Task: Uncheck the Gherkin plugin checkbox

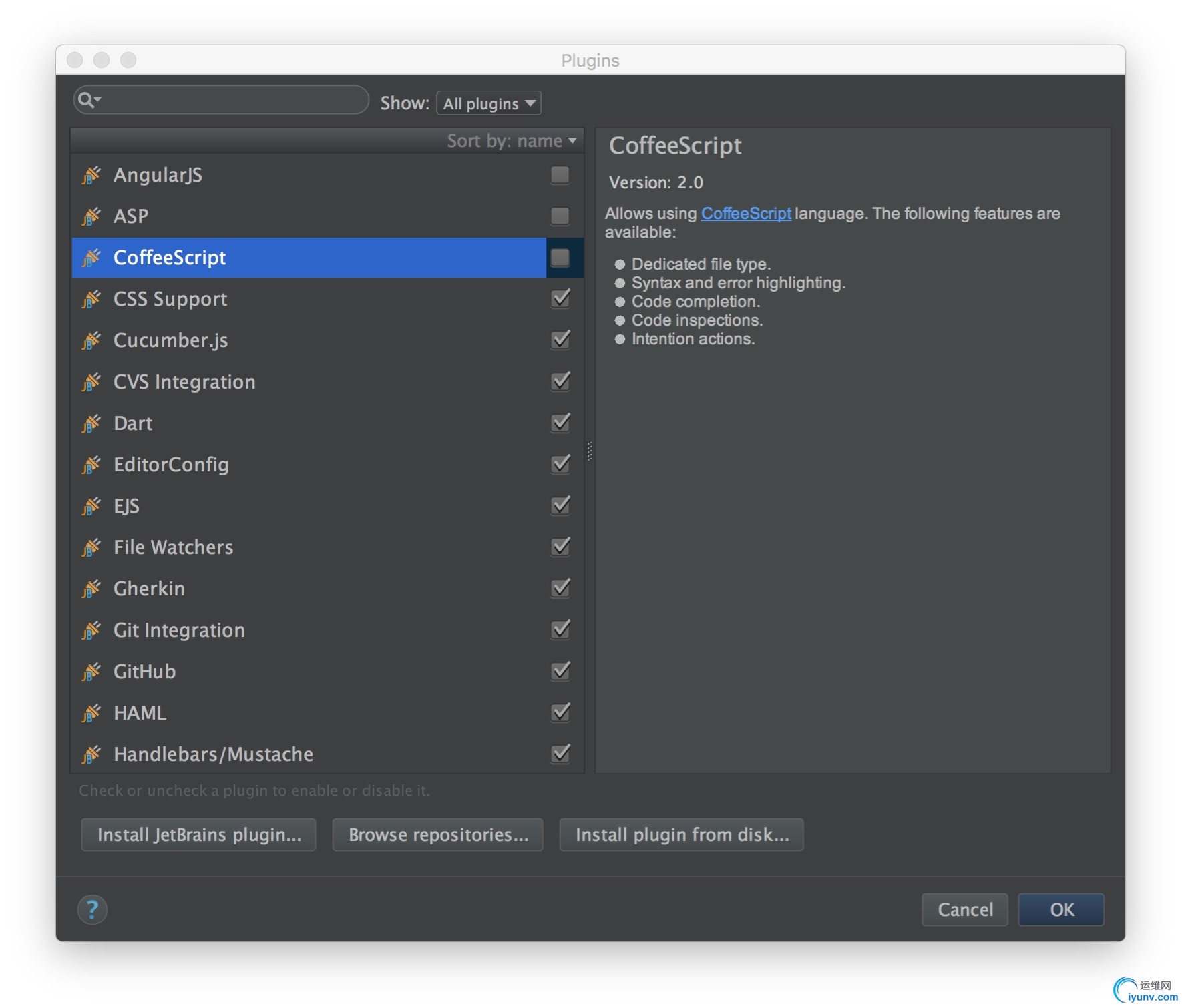Action: [x=560, y=589]
